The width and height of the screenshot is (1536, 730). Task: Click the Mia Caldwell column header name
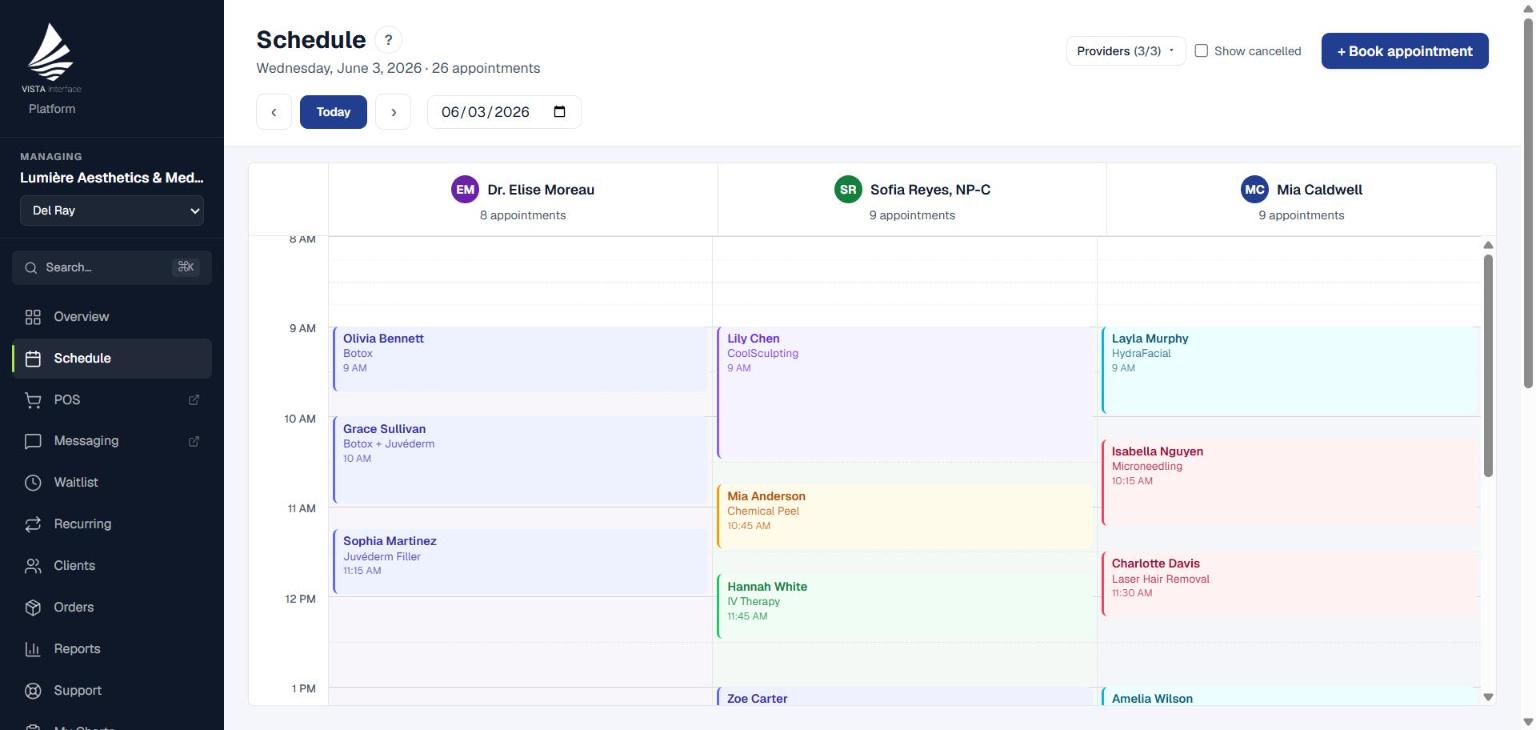click(x=1319, y=189)
